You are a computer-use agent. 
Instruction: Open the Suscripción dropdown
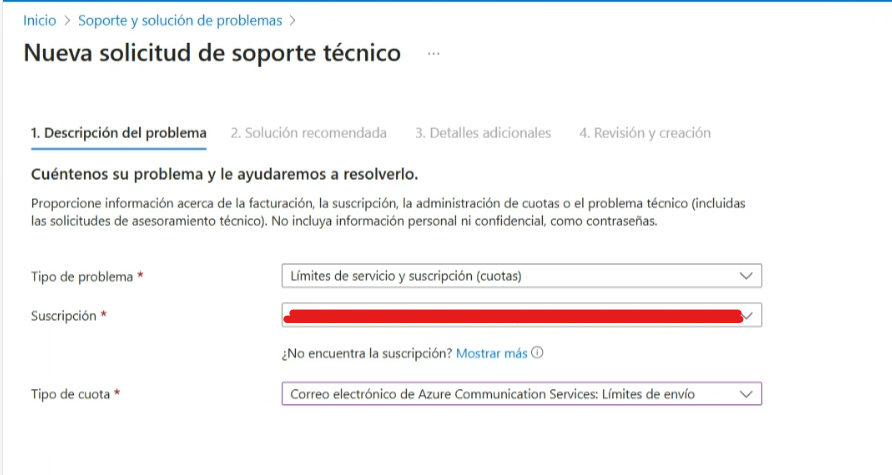tap(522, 315)
